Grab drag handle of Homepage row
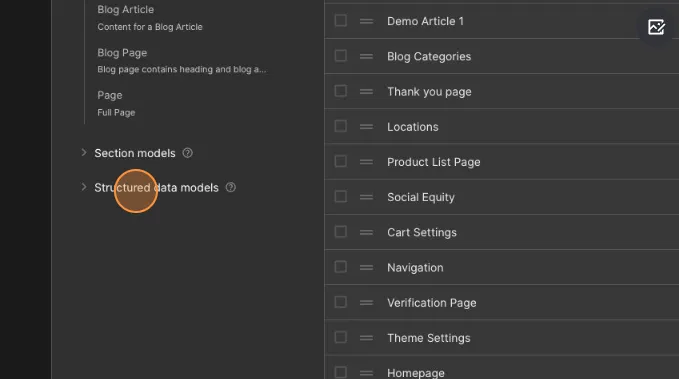This screenshot has height=379, width=679. tap(366, 373)
